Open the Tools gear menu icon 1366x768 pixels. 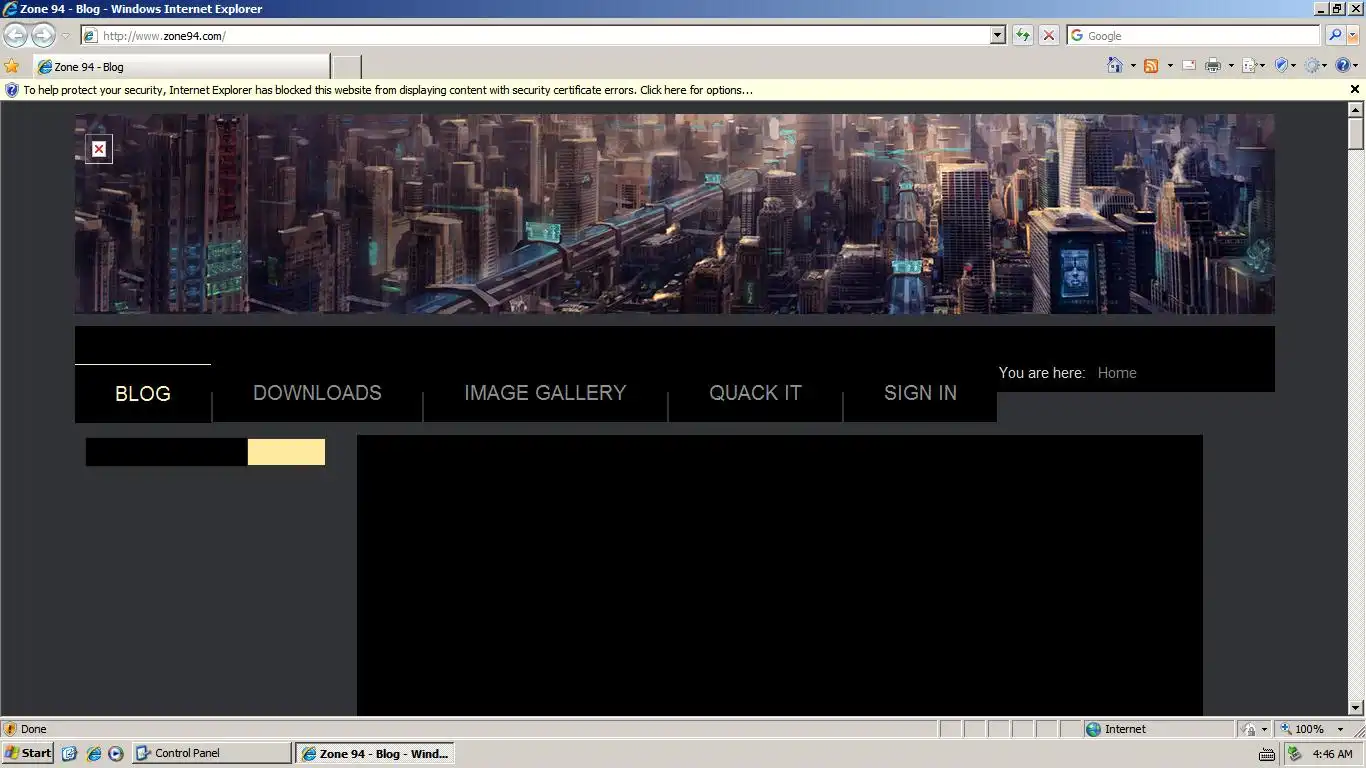tap(1316, 66)
